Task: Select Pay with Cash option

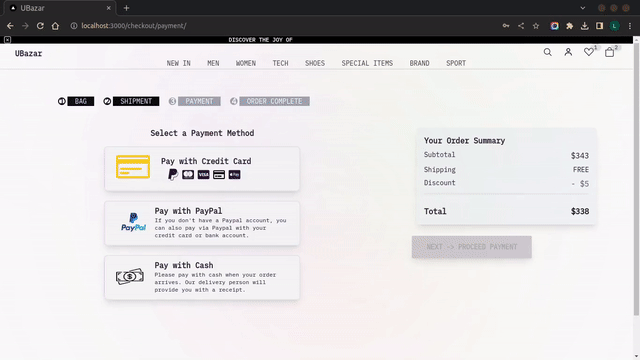Action: tap(202, 278)
